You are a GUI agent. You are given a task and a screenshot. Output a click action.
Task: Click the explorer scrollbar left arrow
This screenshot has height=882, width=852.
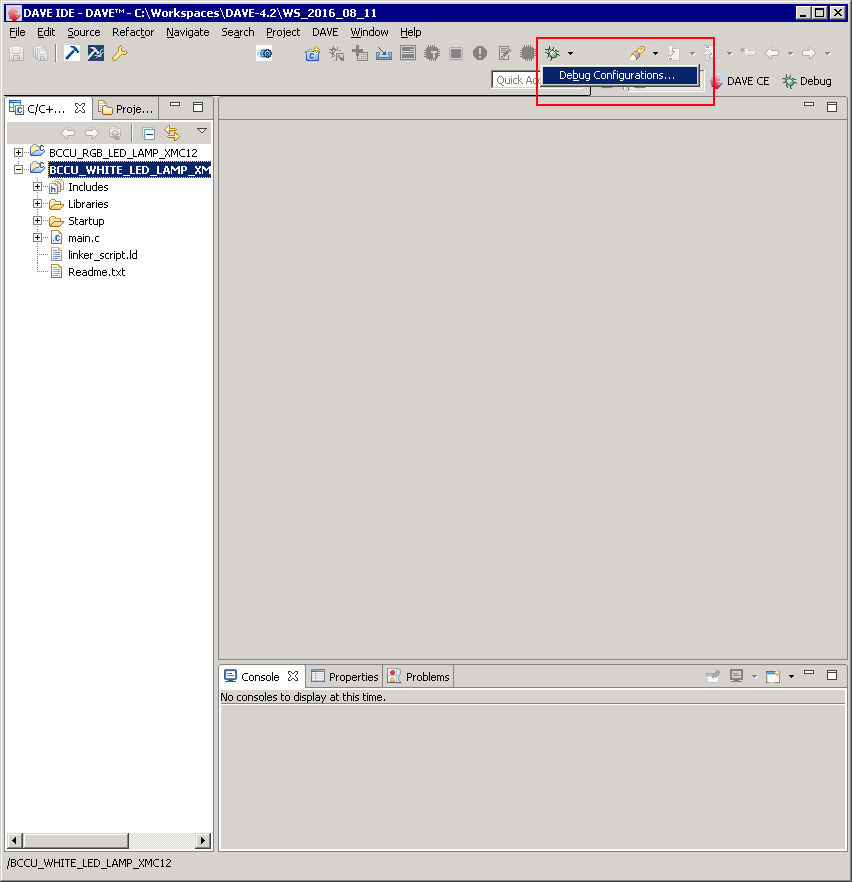click(15, 841)
